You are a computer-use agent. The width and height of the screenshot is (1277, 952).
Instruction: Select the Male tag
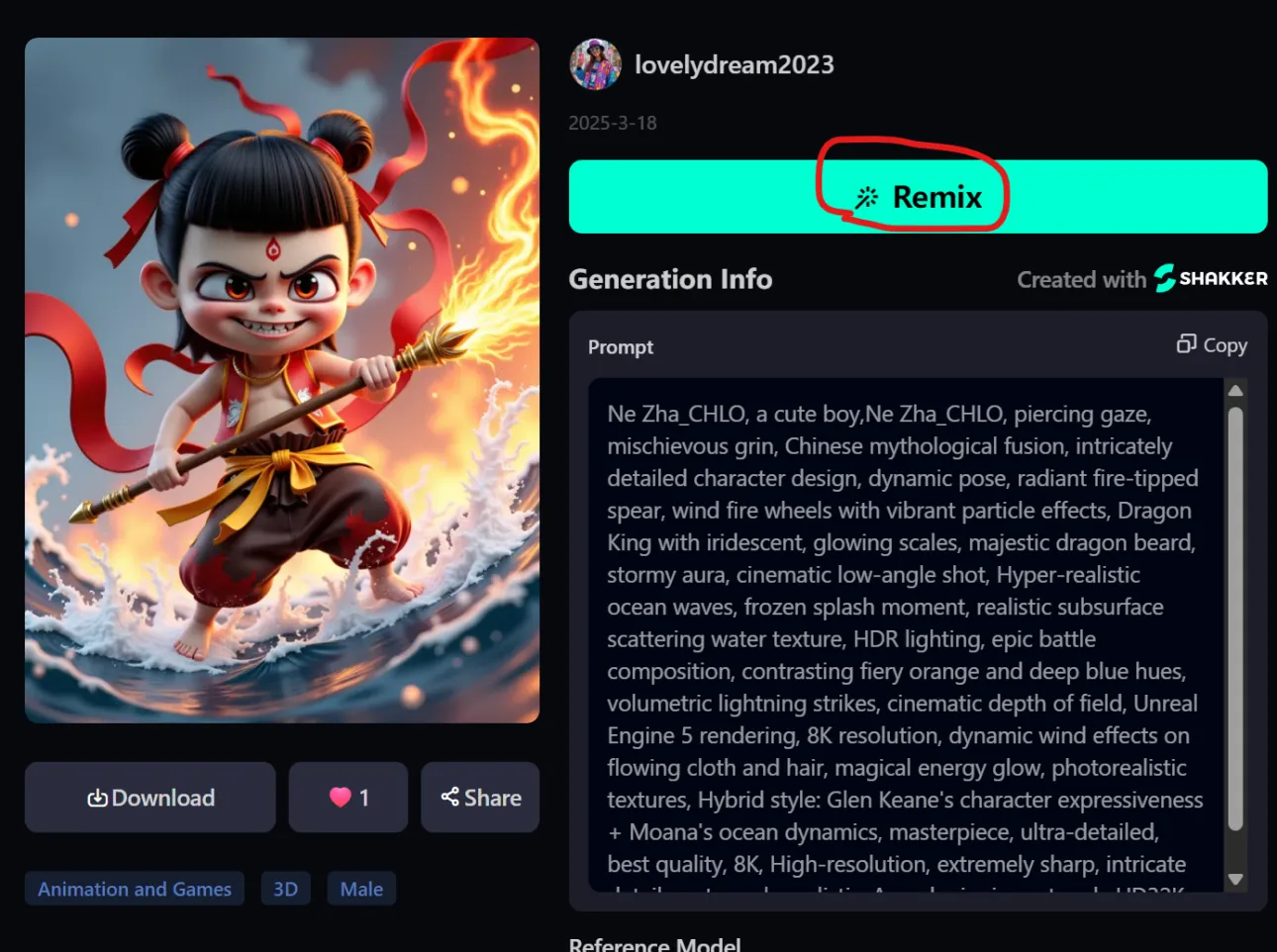(361, 889)
